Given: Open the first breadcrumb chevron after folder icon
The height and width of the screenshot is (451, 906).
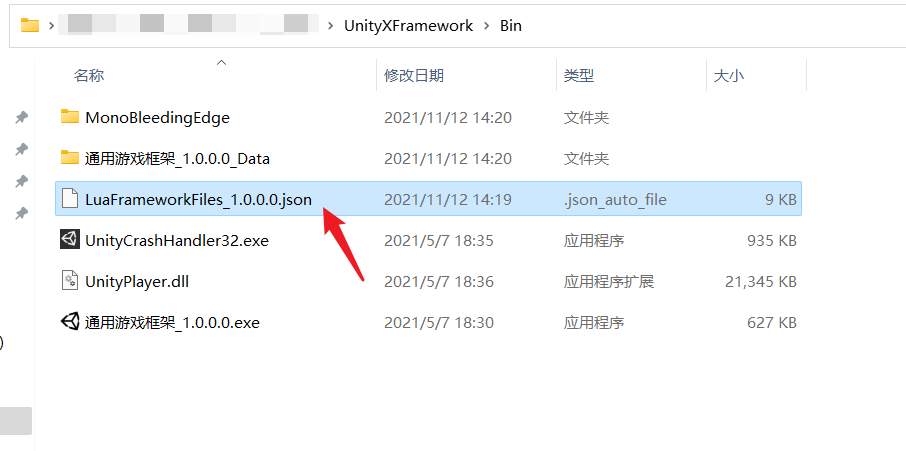Looking at the screenshot, I should tap(53, 26).
